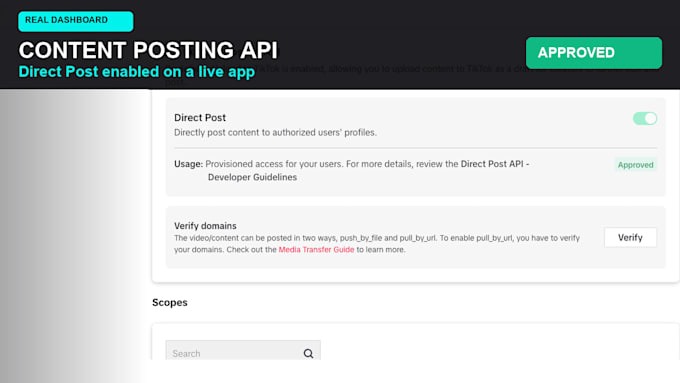This screenshot has width=680, height=383.
Task: Click 'Directly post content to authorized users' text
Action: pyautogui.click(x=275, y=132)
